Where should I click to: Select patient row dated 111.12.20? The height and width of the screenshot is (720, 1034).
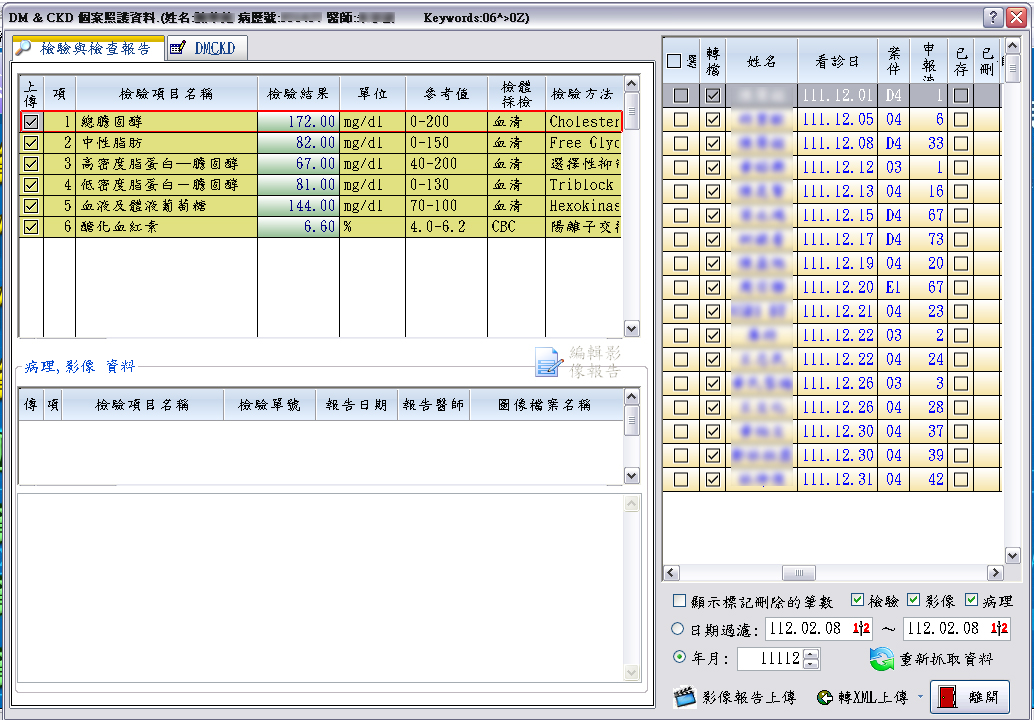pyautogui.click(x=838, y=287)
